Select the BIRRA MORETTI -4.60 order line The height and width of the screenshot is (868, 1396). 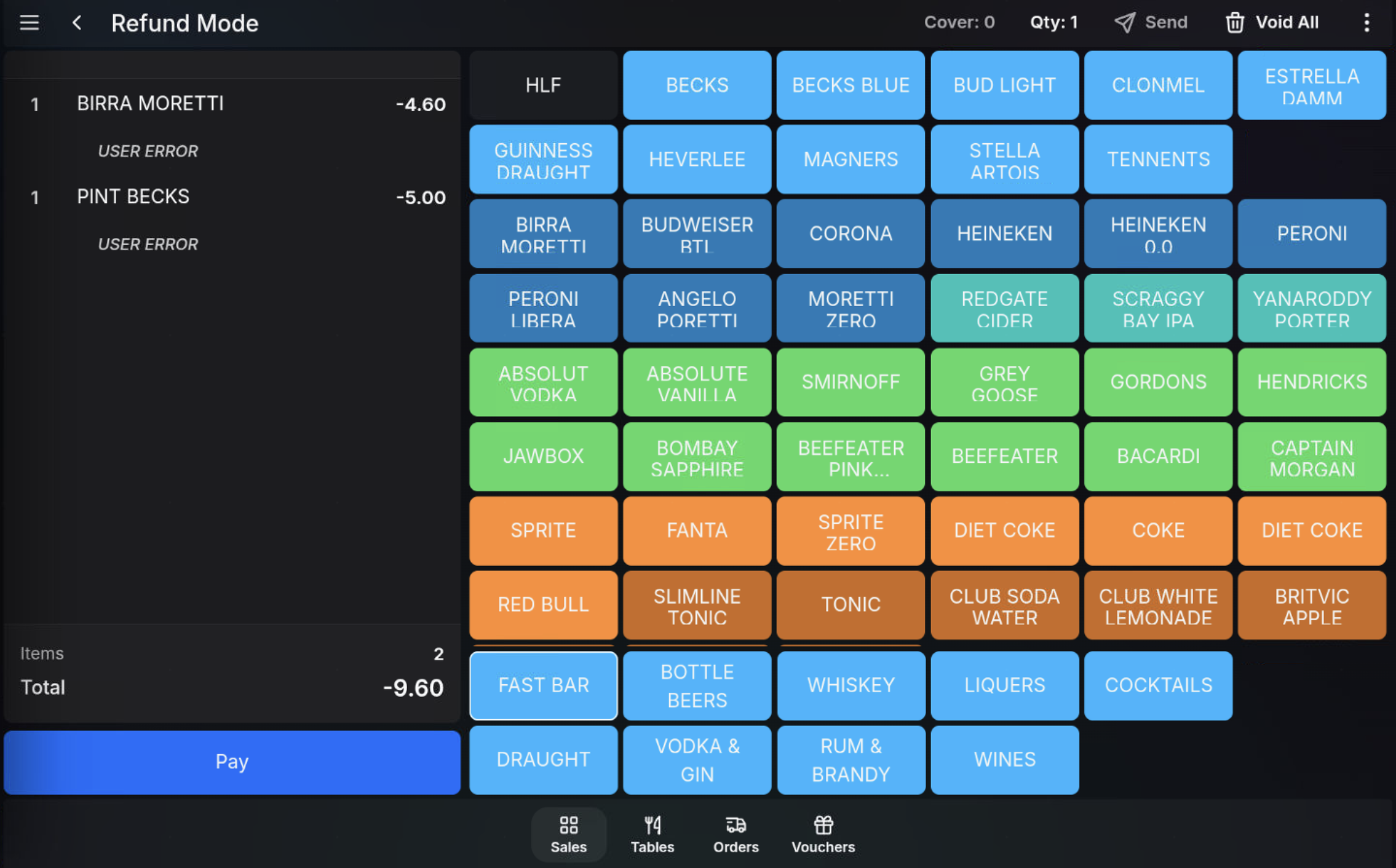232,104
